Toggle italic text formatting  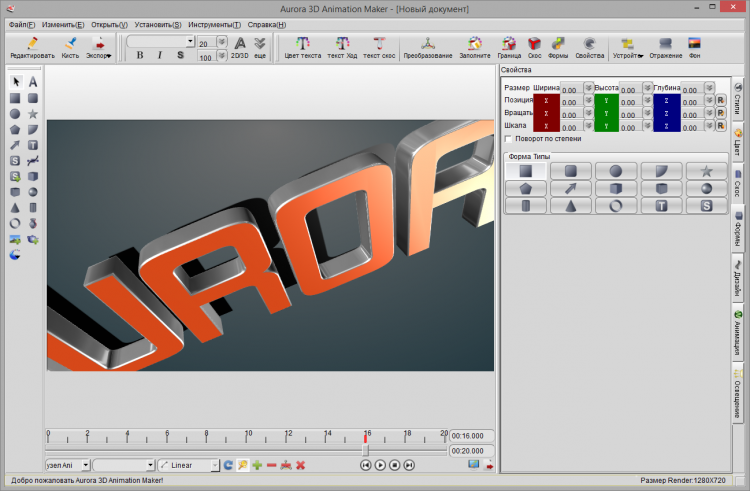click(x=161, y=56)
